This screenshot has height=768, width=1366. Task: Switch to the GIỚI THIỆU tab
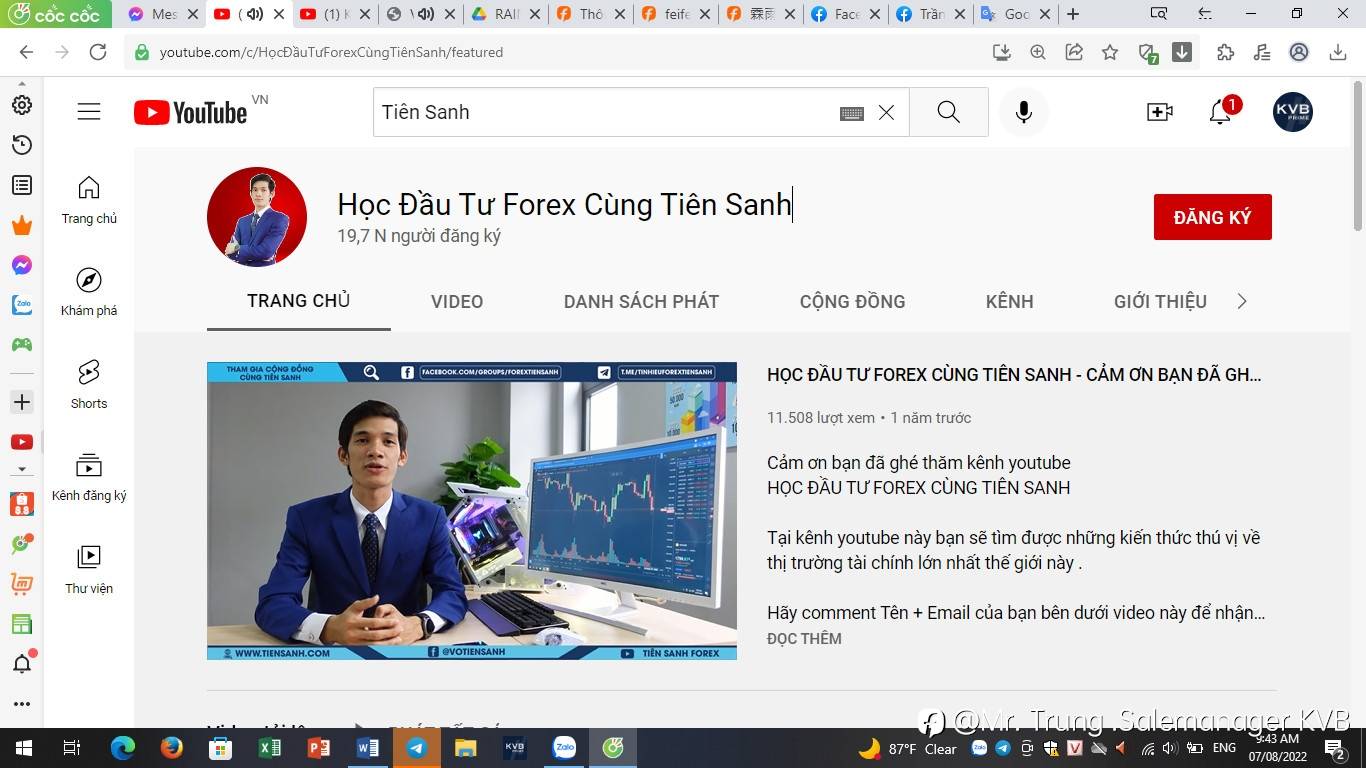coord(1160,302)
